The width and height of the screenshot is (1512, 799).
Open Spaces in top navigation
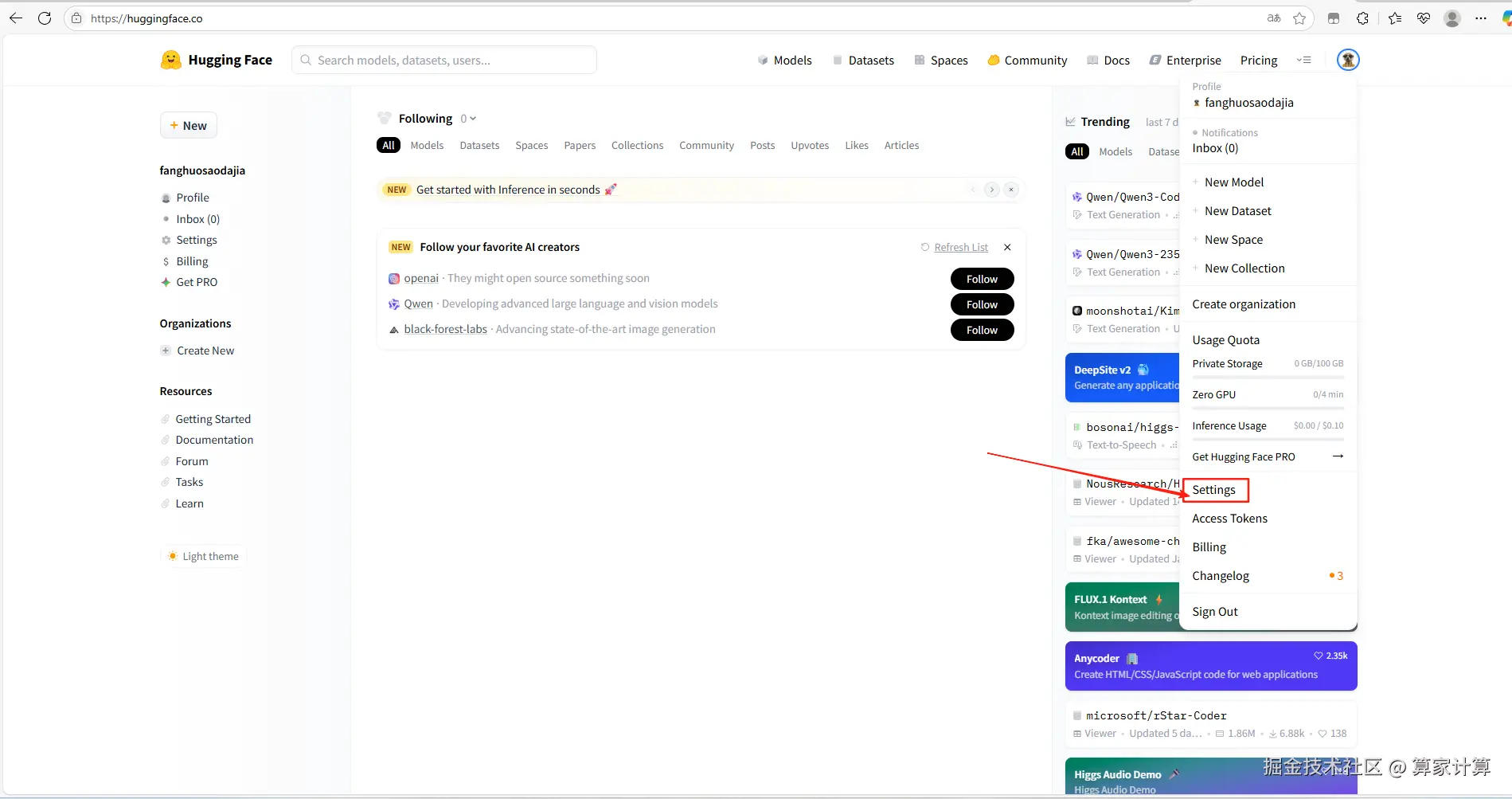pyautogui.click(x=941, y=60)
